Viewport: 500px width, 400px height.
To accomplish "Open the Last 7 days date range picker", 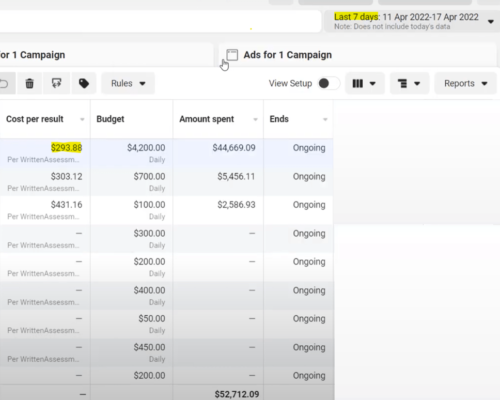I will (412, 21).
